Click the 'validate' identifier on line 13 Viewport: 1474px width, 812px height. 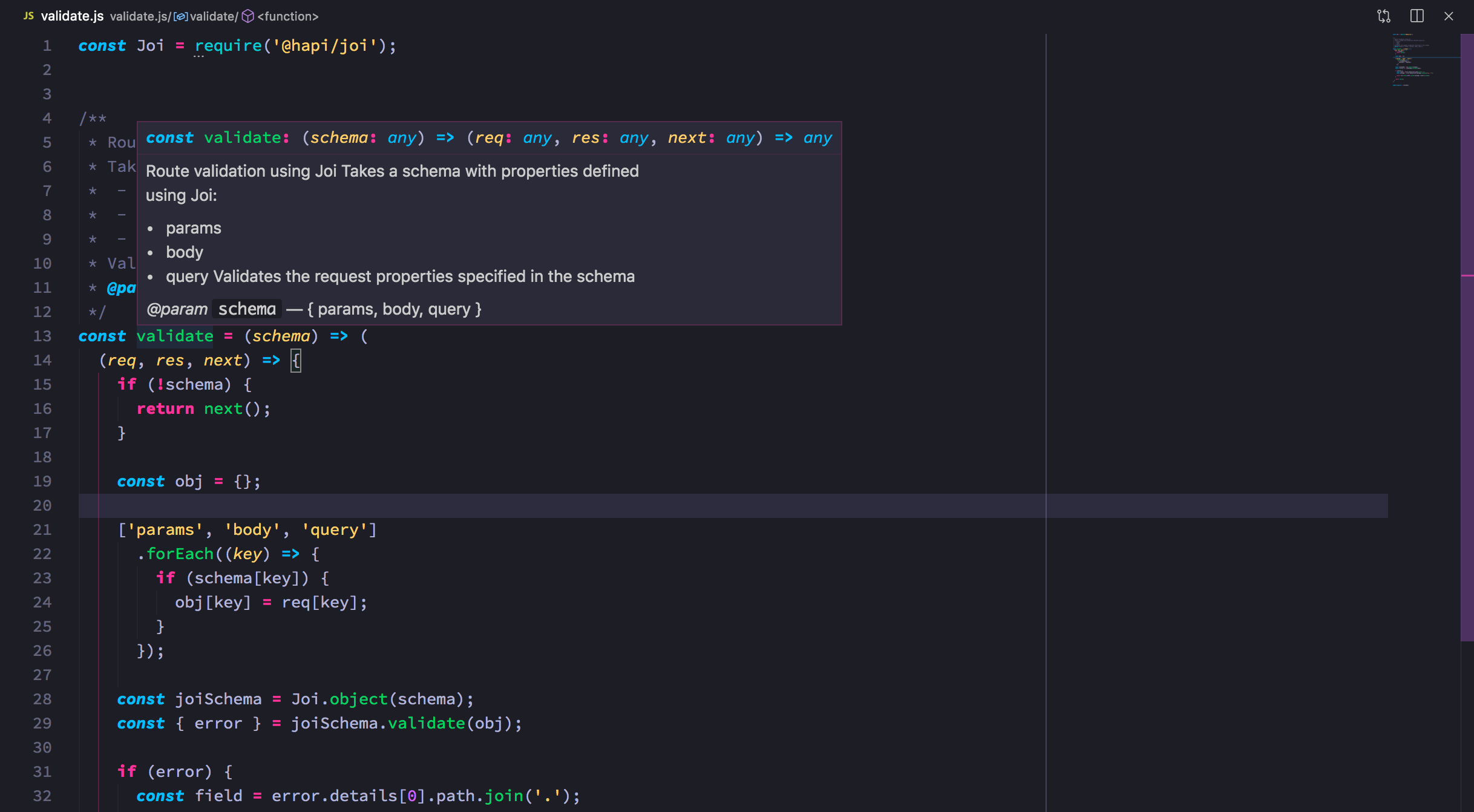(175, 336)
